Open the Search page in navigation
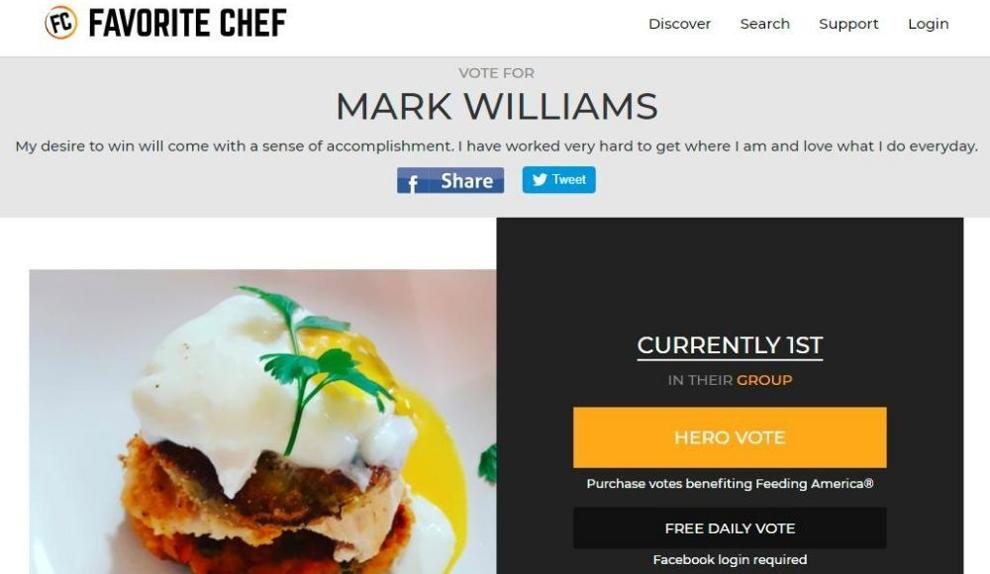This screenshot has height=574, width=990. point(765,24)
